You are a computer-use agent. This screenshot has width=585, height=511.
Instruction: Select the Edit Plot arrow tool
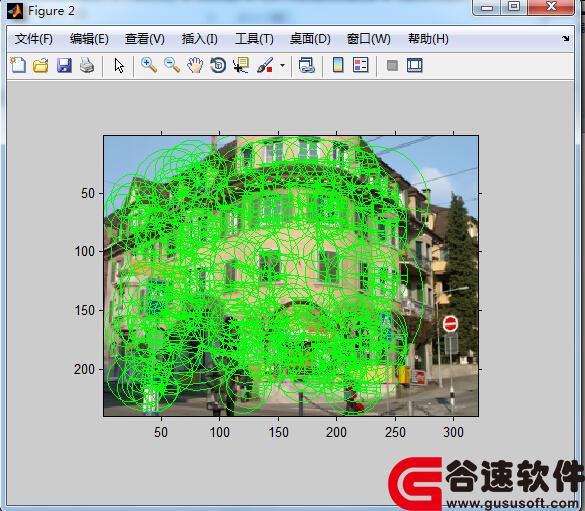119,66
